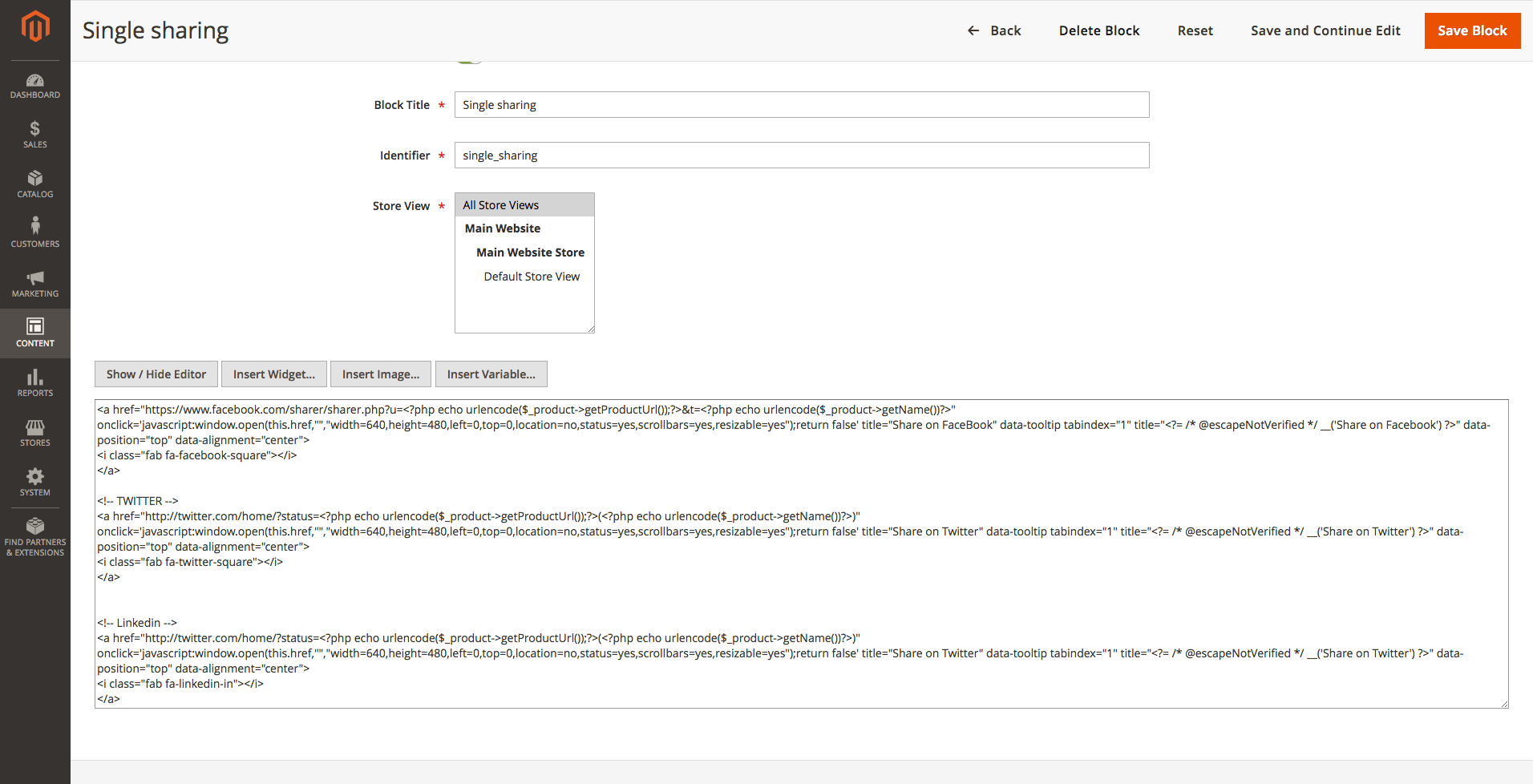
Task: Click Show / Hide Editor
Action: pos(156,374)
